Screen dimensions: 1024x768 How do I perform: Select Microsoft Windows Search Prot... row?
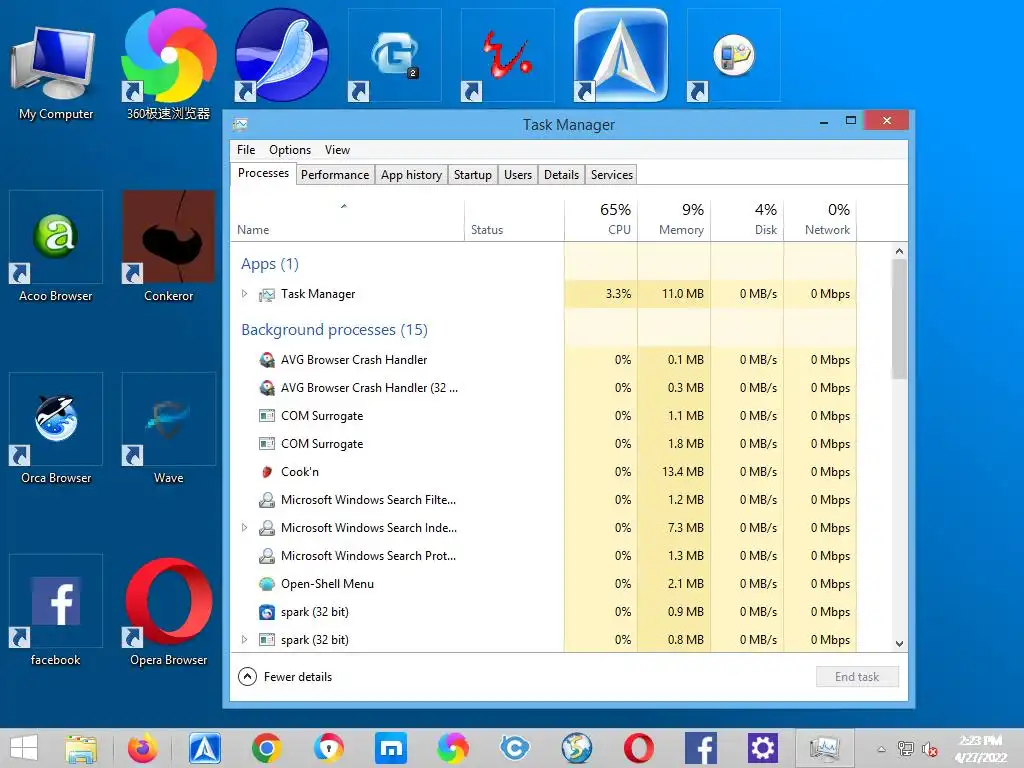544,556
